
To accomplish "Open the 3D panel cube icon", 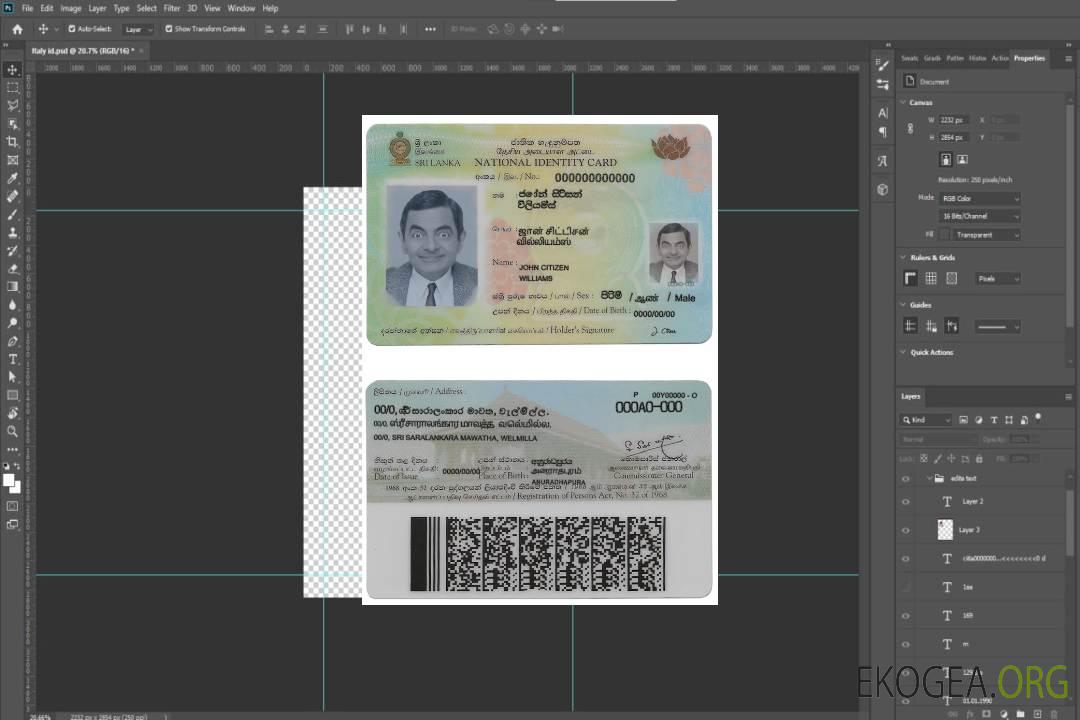I will [882, 189].
